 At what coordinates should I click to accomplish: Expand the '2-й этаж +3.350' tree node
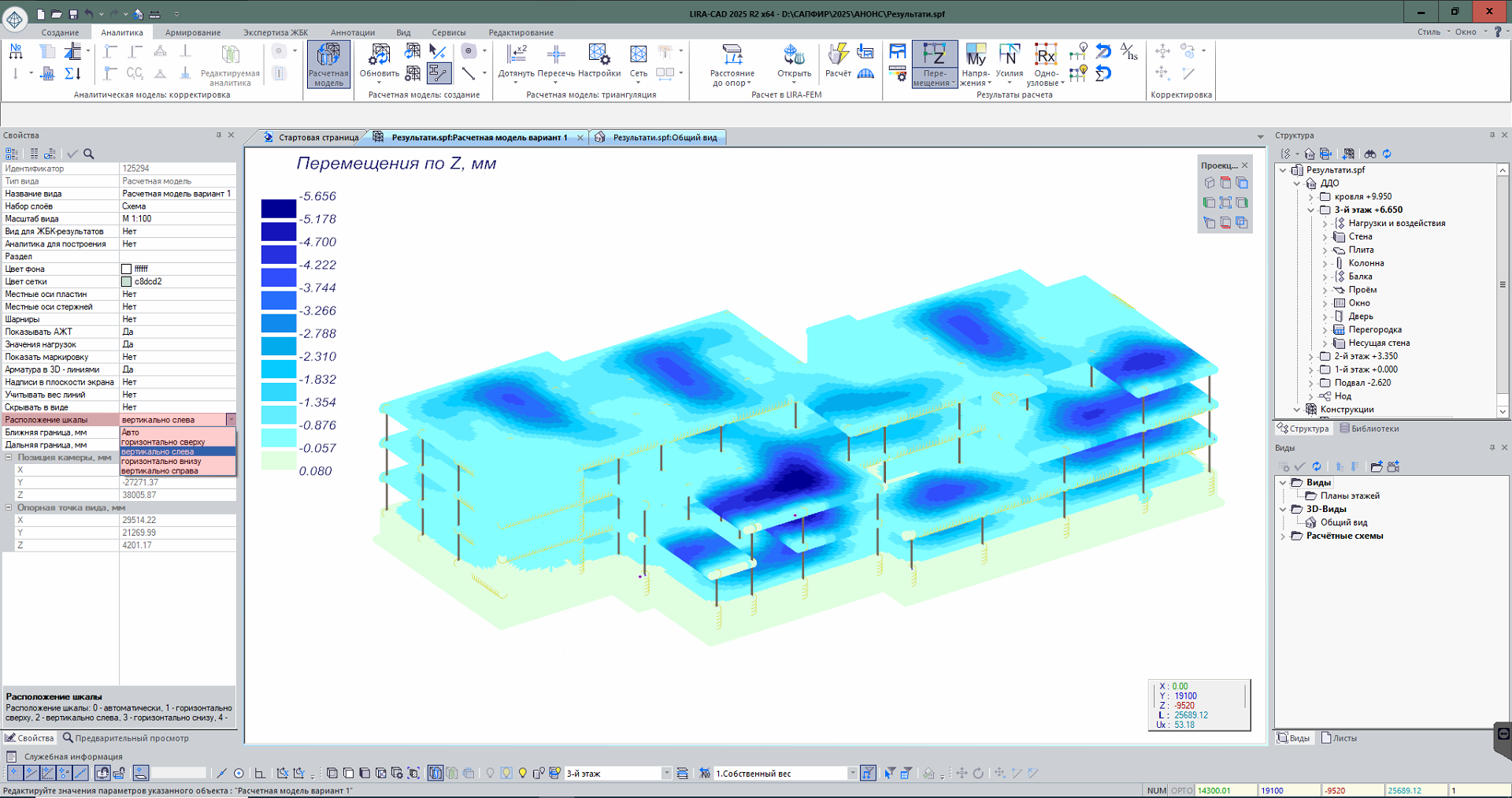(1311, 357)
